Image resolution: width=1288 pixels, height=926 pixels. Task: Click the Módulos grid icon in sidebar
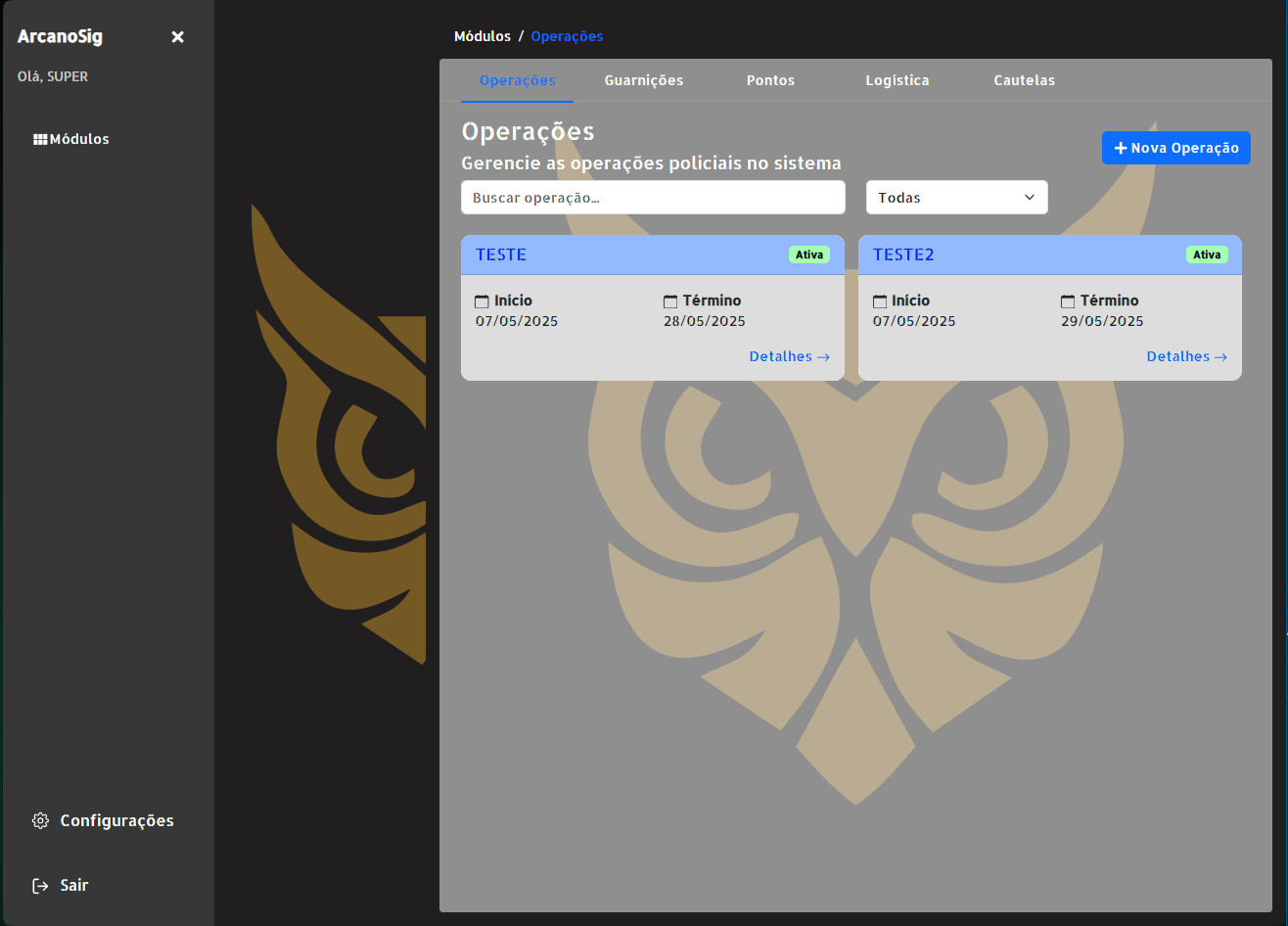point(40,140)
